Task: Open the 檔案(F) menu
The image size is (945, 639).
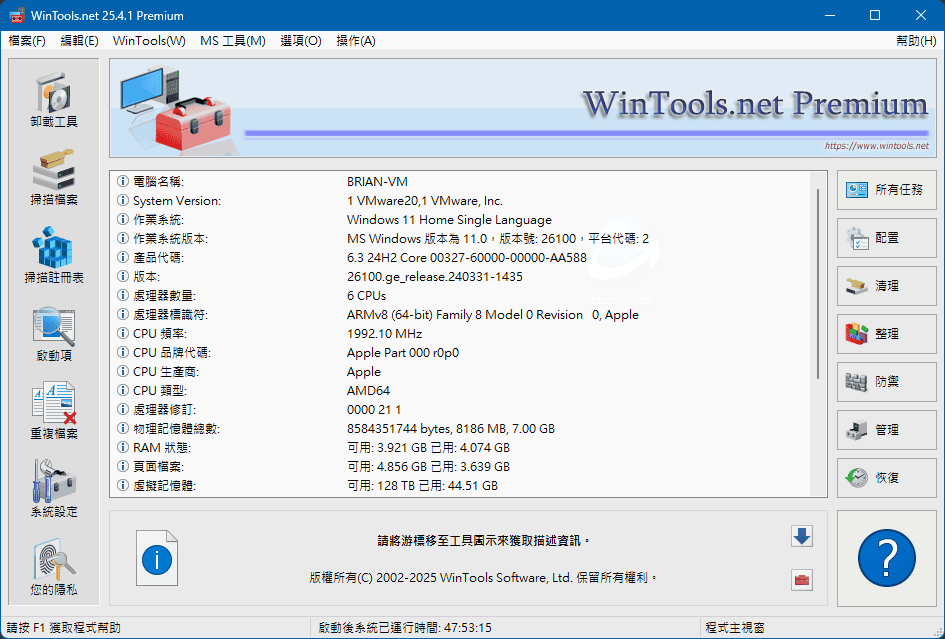Action: tap(27, 41)
